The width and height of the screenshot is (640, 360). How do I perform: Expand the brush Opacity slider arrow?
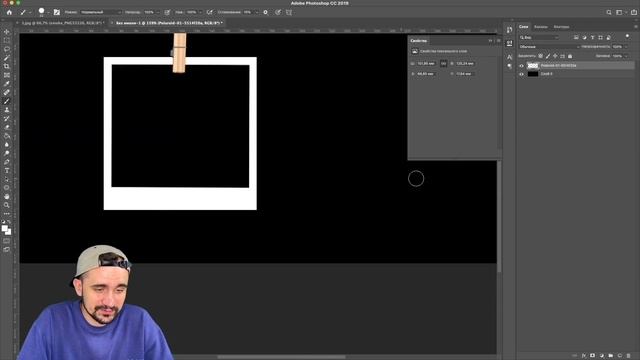(x=158, y=13)
